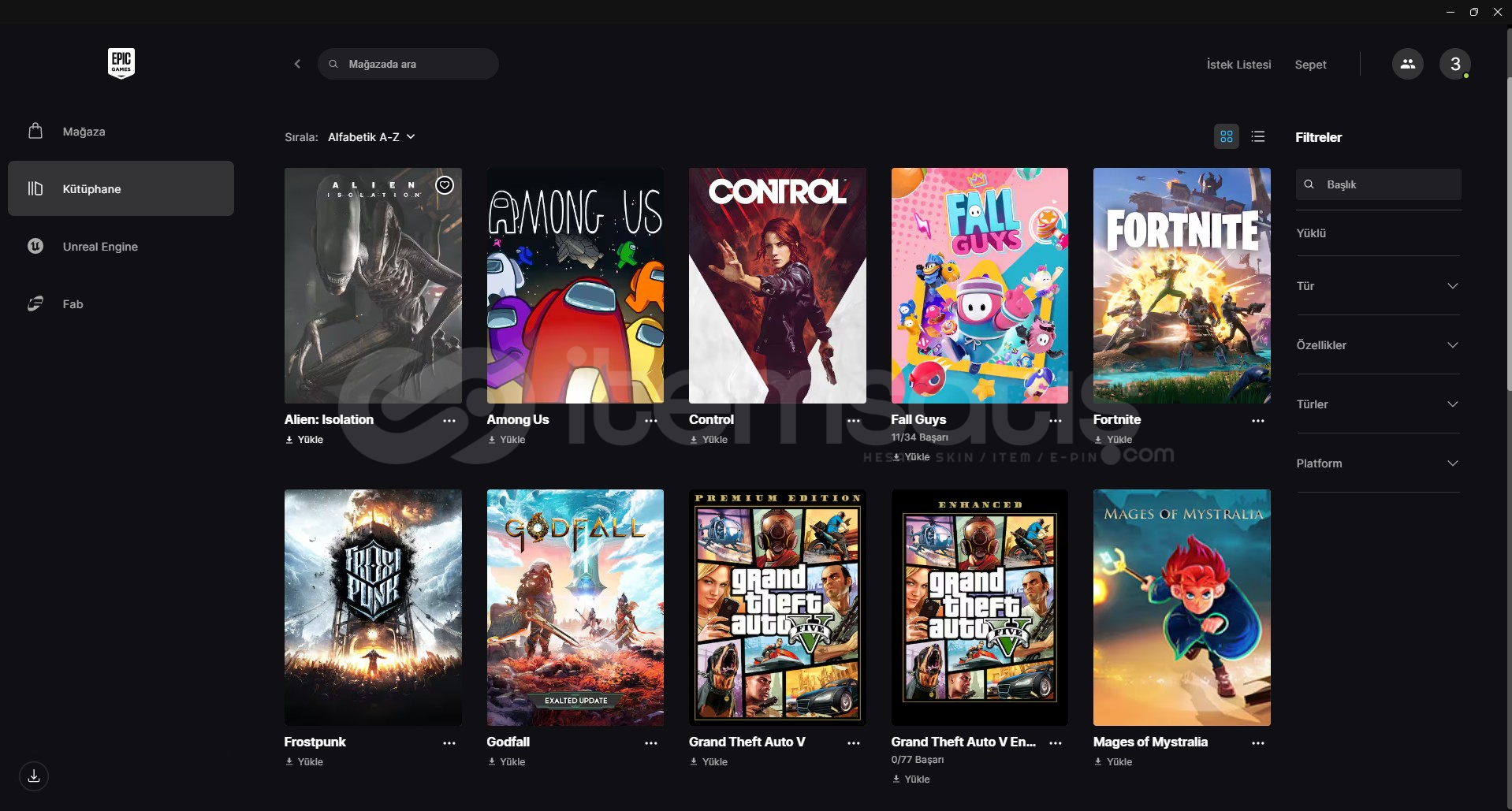Install Among Us with Yükle
The width and height of the screenshot is (1512, 811).
[x=506, y=440]
